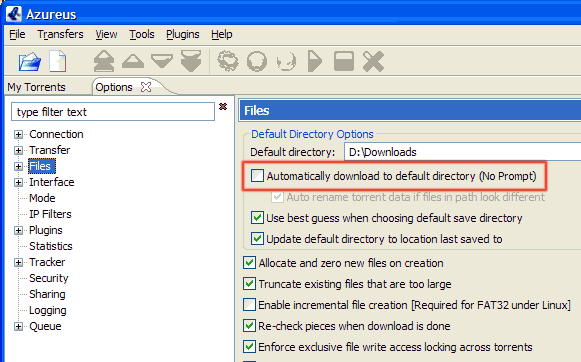Select Logging in the options tree
The image size is (581, 362).
click(x=48, y=310)
